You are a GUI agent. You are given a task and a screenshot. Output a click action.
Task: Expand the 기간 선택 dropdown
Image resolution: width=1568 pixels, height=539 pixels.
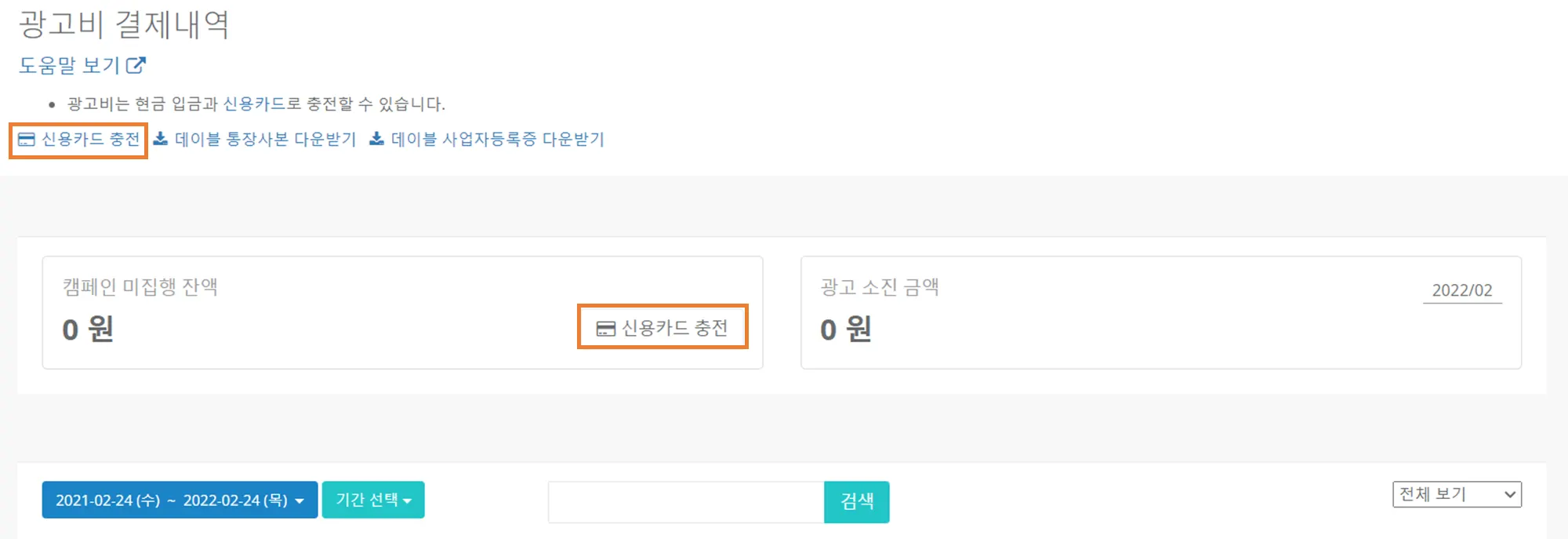click(373, 500)
